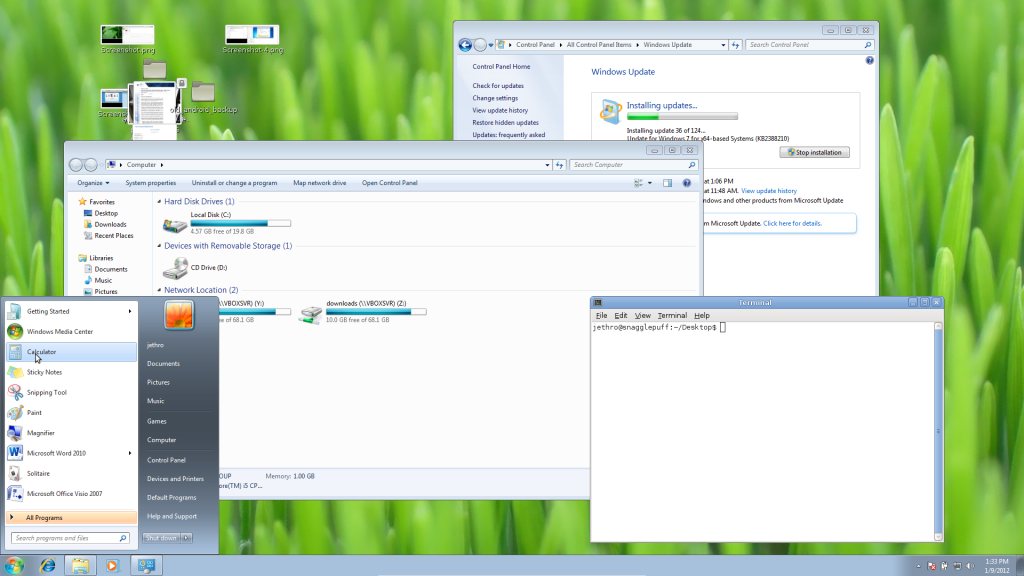Click Check for updates in sidebar
1024x576 pixels.
498,86
